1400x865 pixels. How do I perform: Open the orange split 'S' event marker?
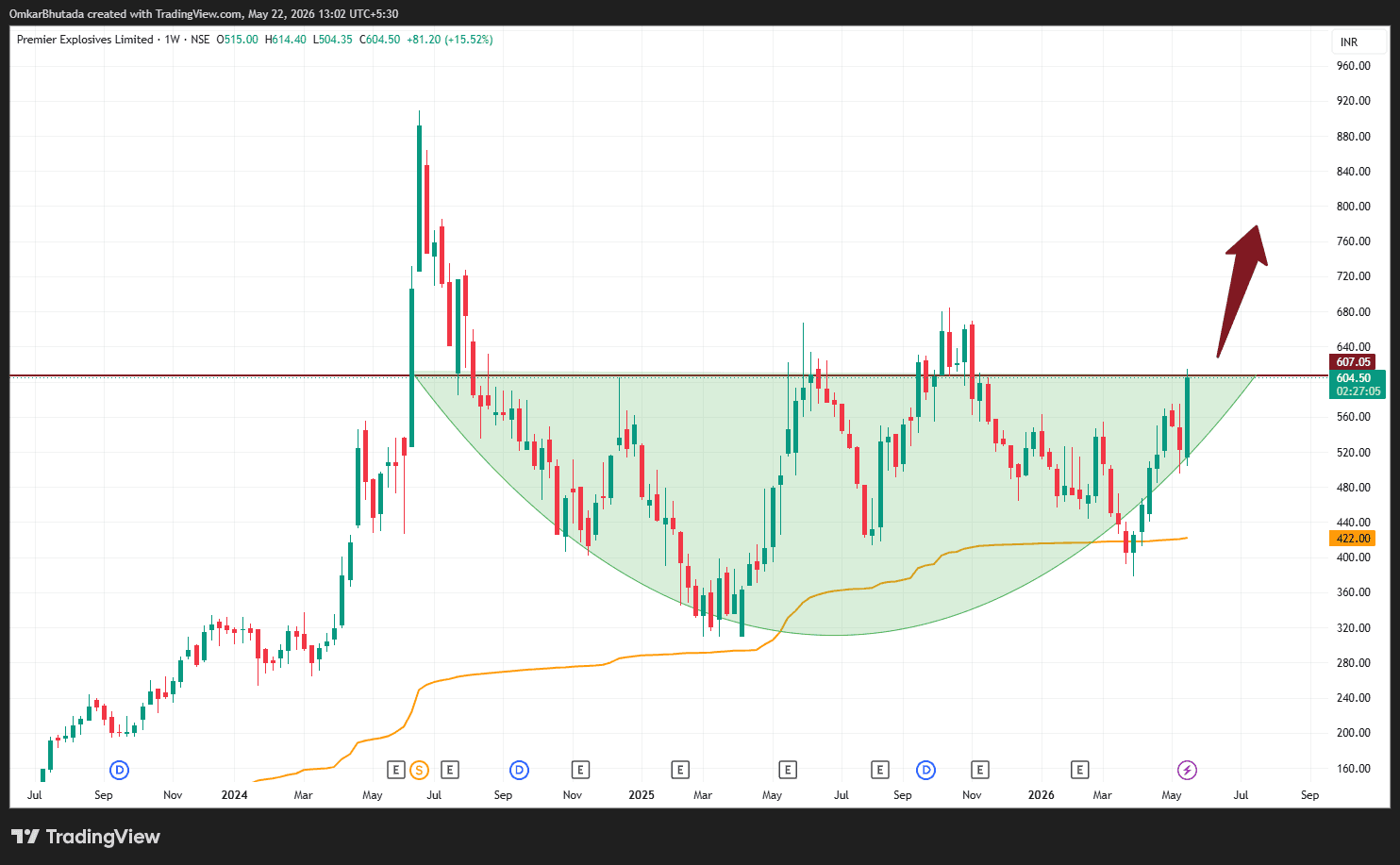click(x=419, y=771)
